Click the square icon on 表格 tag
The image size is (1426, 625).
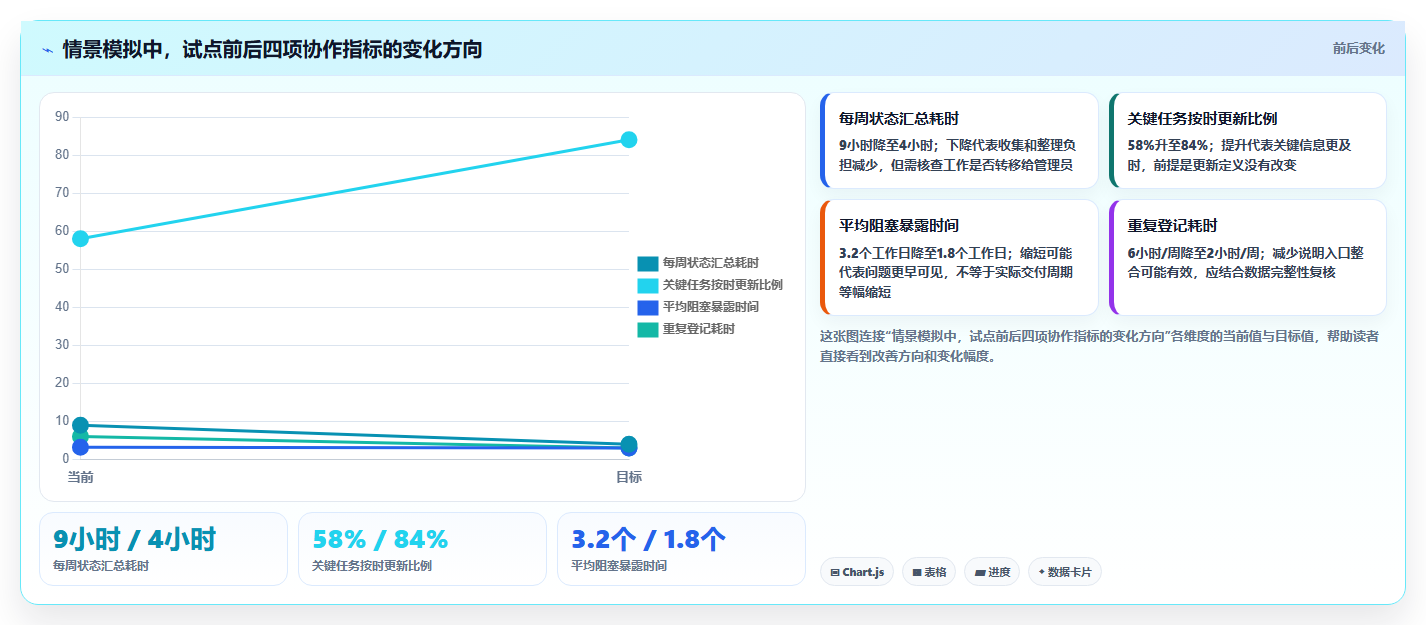(916, 573)
